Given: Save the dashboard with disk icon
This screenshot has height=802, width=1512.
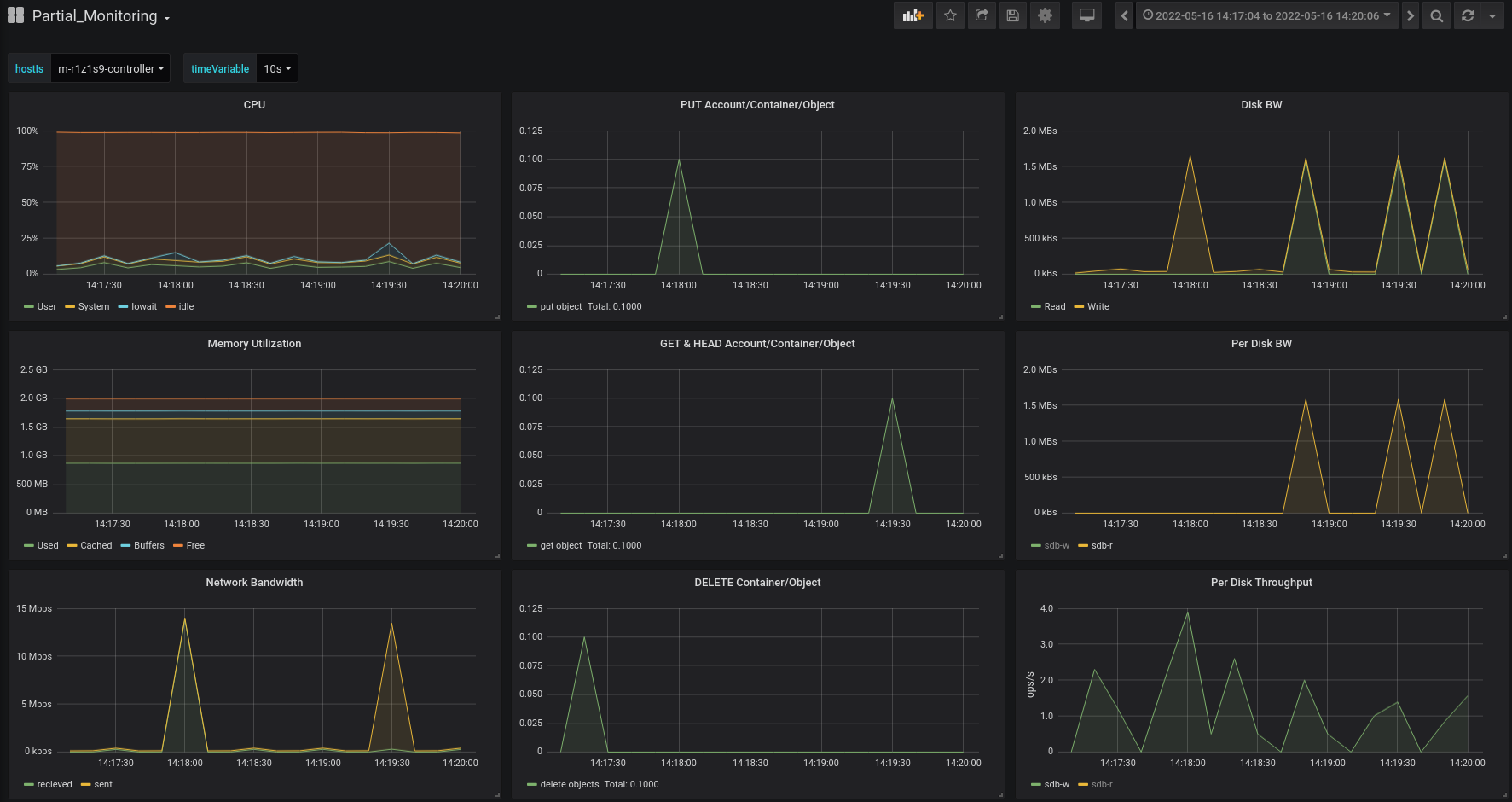Looking at the screenshot, I should click(1013, 15).
